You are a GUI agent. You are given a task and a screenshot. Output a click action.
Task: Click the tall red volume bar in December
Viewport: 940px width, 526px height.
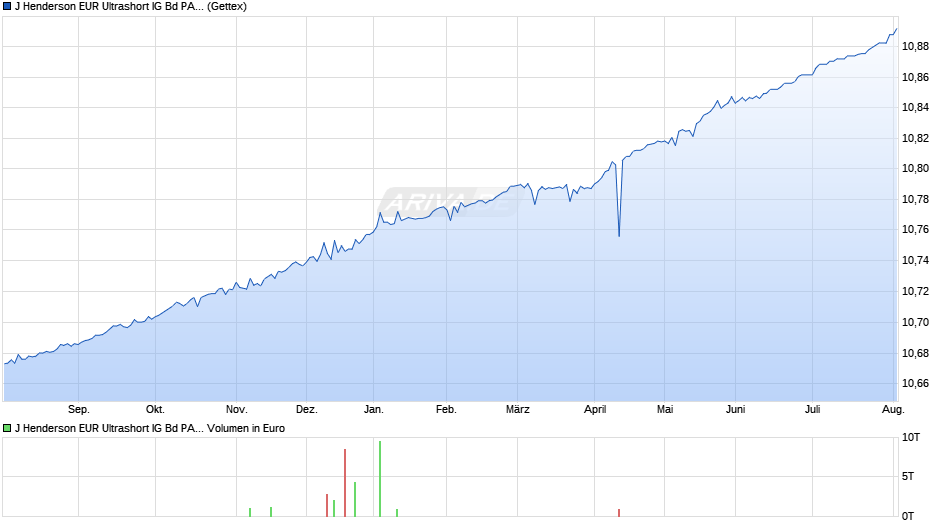[x=345, y=483]
